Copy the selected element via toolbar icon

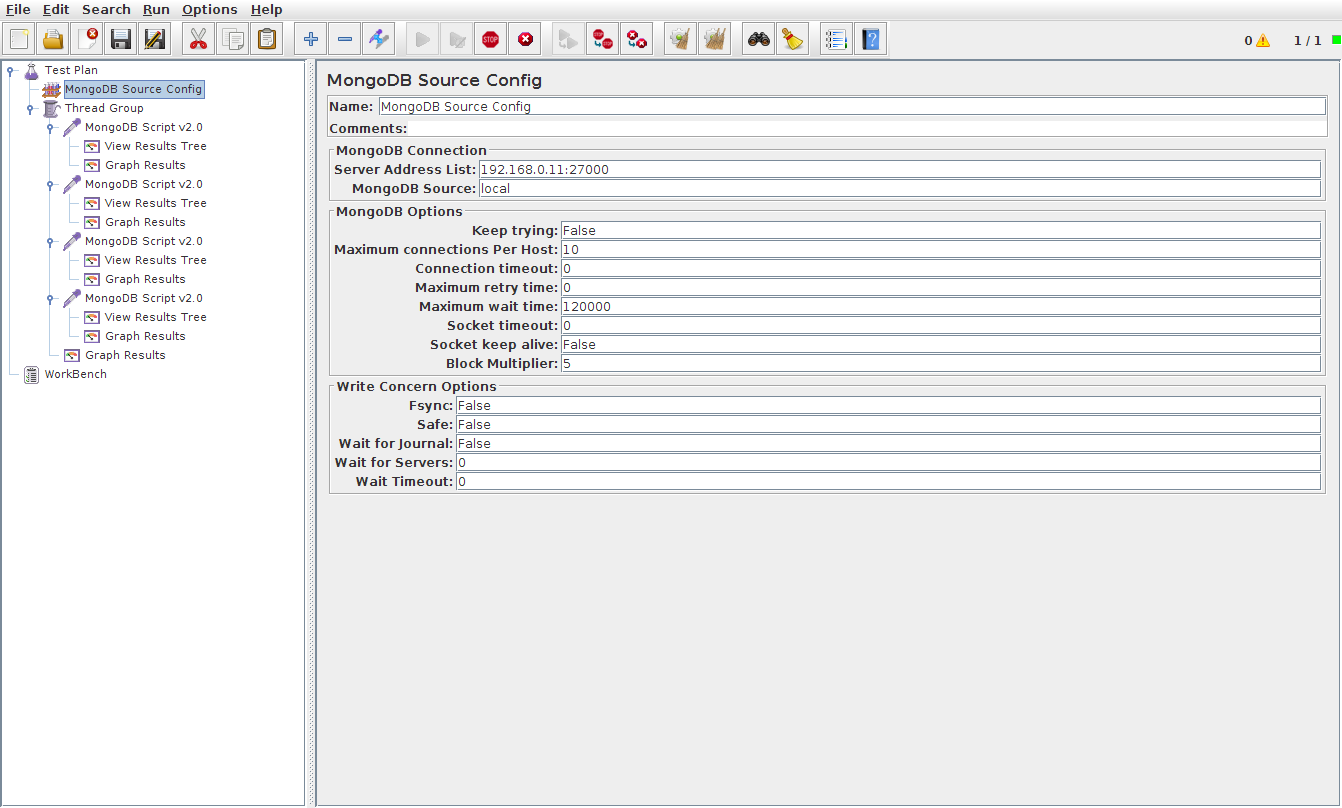click(x=233, y=40)
